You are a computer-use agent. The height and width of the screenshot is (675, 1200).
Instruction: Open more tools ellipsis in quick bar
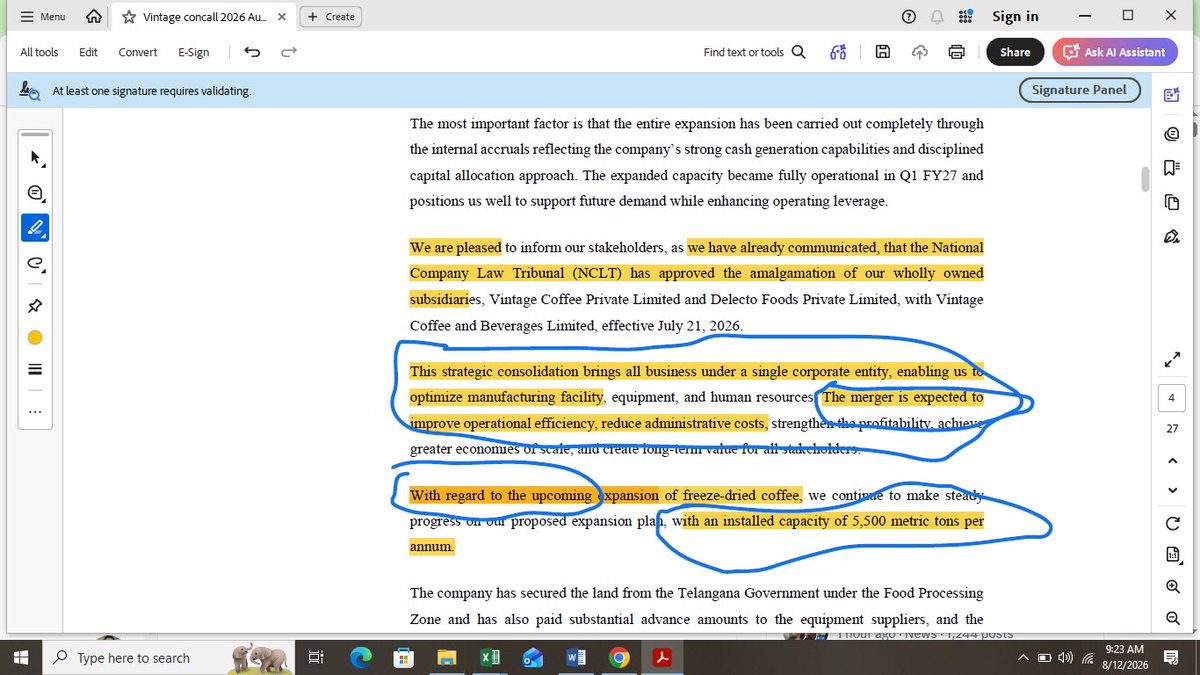(35, 411)
